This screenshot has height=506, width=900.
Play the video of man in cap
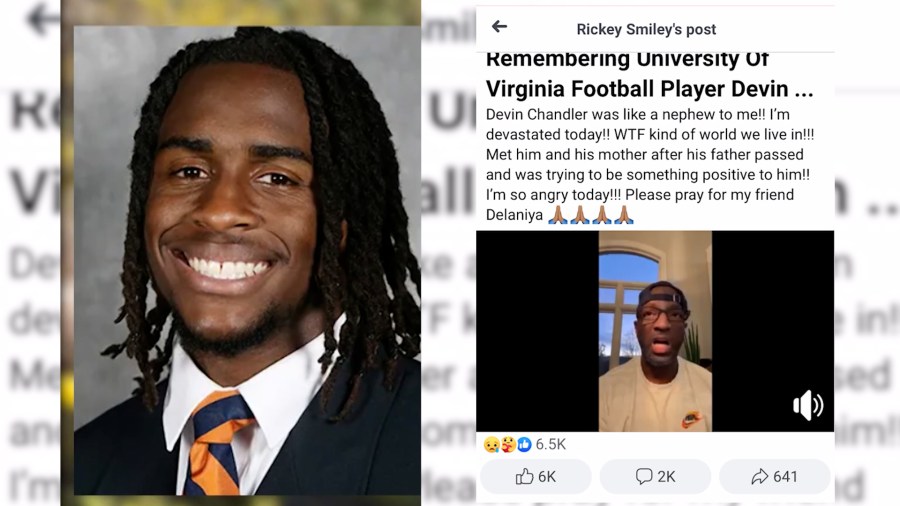655,331
